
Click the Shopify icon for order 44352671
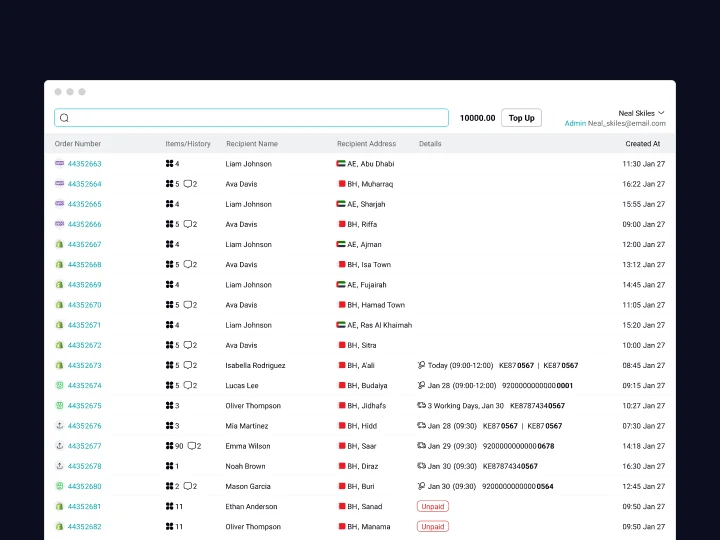click(x=59, y=325)
